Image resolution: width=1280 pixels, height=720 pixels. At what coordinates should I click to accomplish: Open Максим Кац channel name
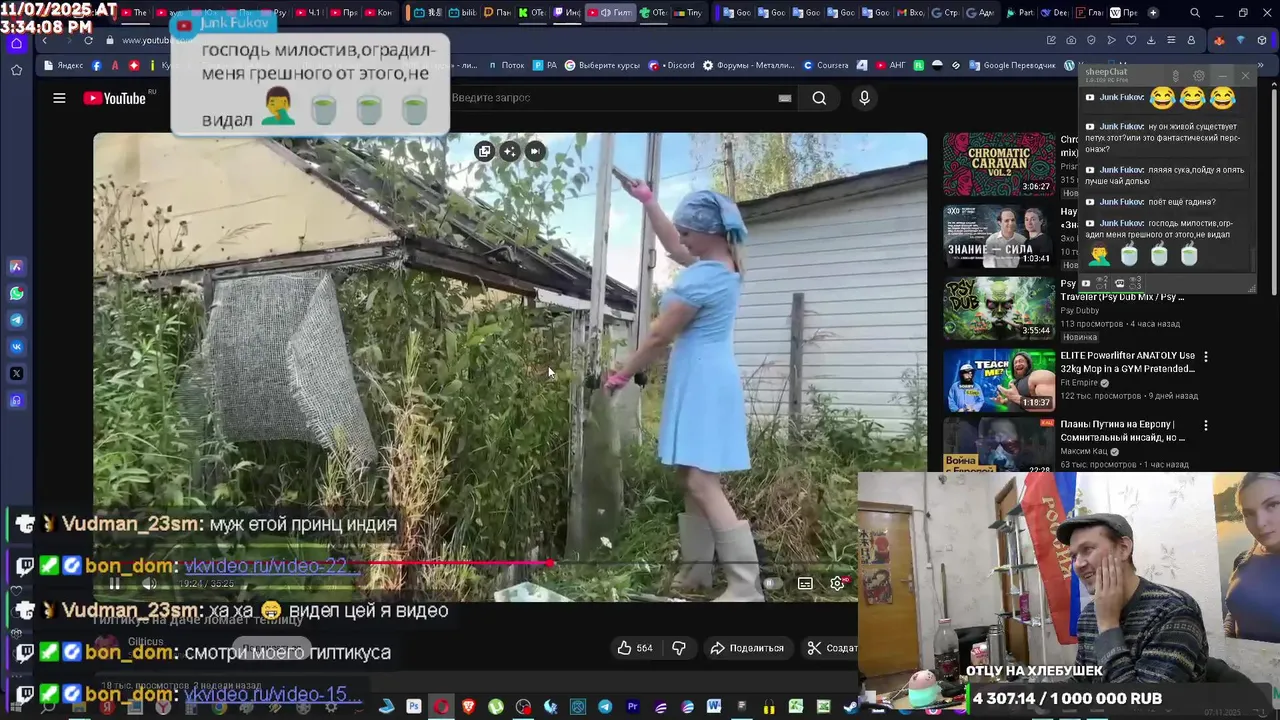[1084, 452]
